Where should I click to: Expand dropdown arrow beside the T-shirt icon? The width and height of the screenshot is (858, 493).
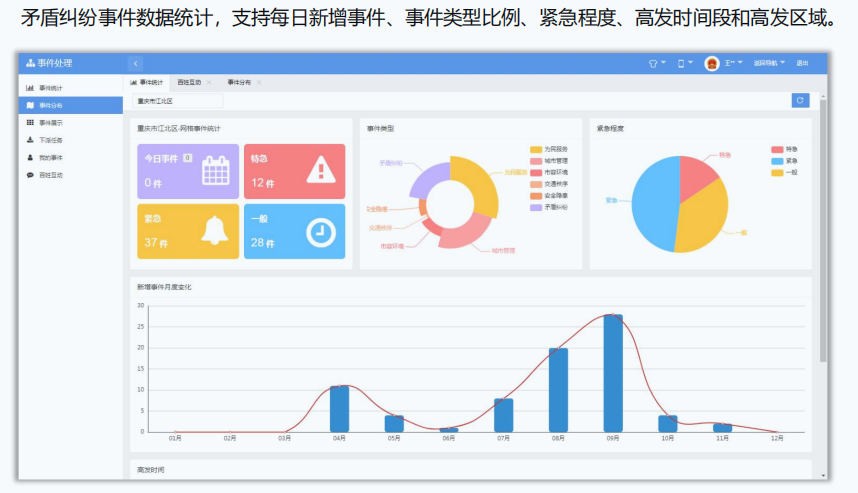pos(663,62)
